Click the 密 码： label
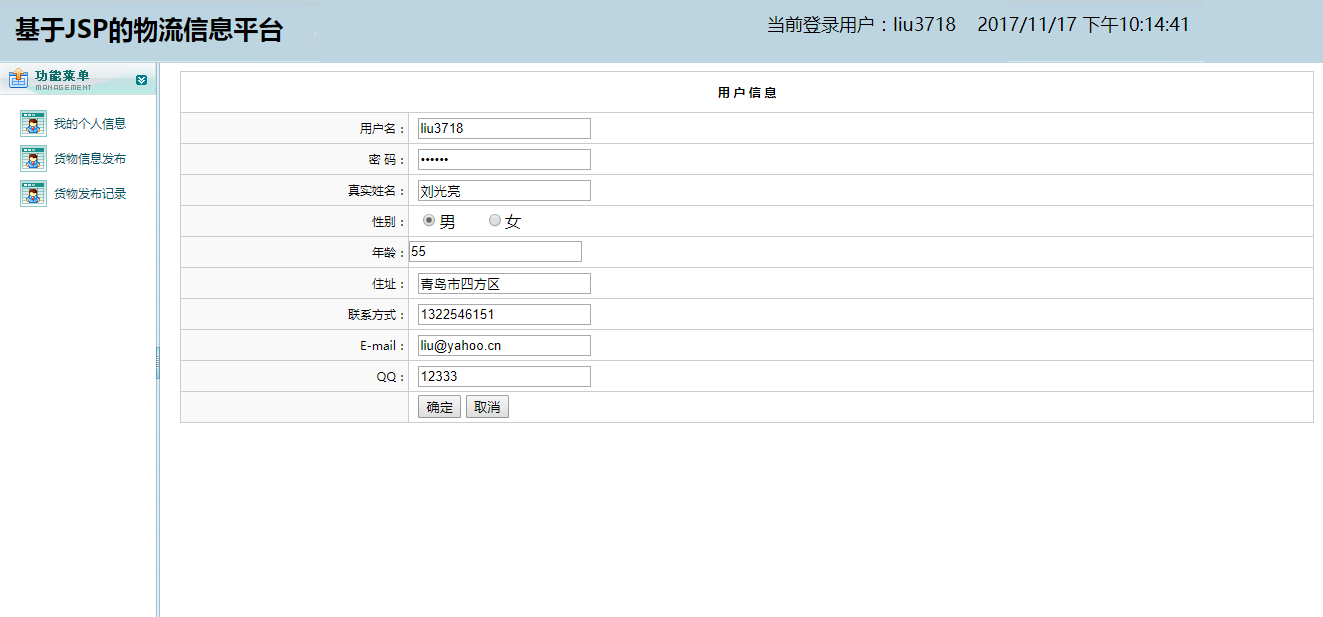The height and width of the screenshot is (617, 1323). [x=387, y=160]
